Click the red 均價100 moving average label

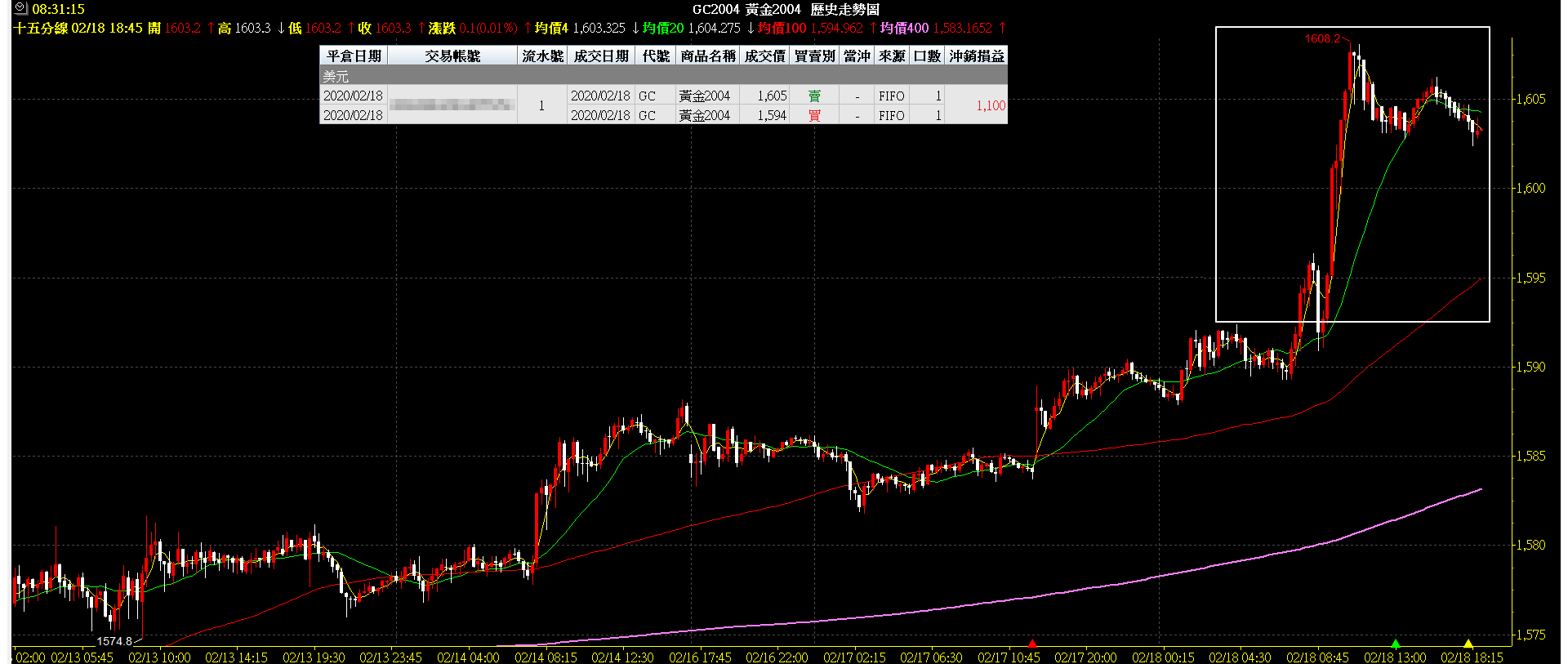point(782,28)
